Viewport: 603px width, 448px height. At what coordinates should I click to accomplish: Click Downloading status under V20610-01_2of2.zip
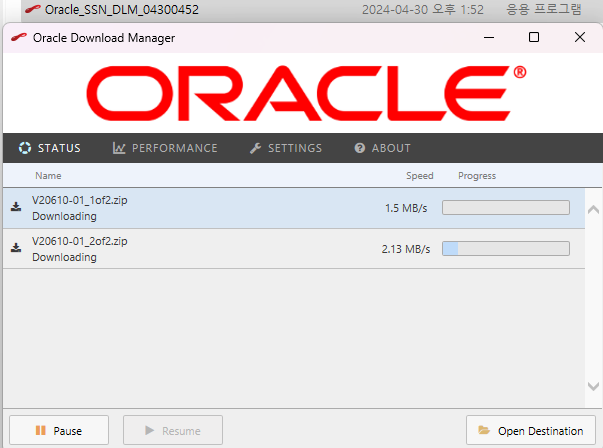tap(64, 257)
